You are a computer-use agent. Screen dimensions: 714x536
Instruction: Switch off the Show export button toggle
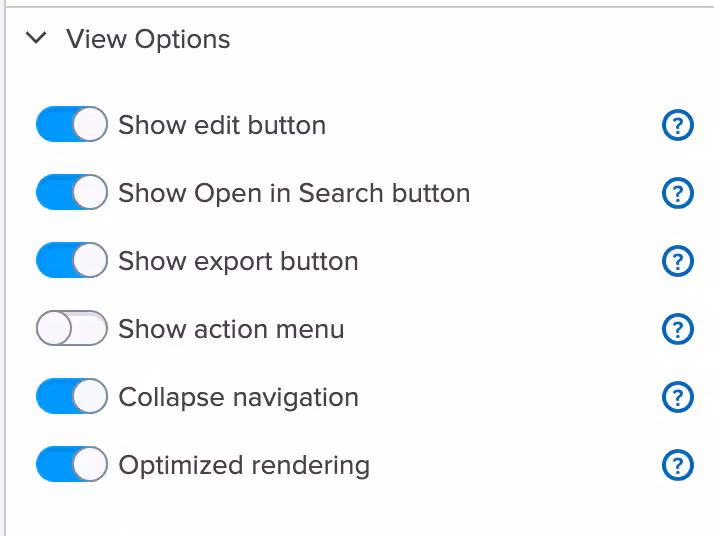click(71, 261)
